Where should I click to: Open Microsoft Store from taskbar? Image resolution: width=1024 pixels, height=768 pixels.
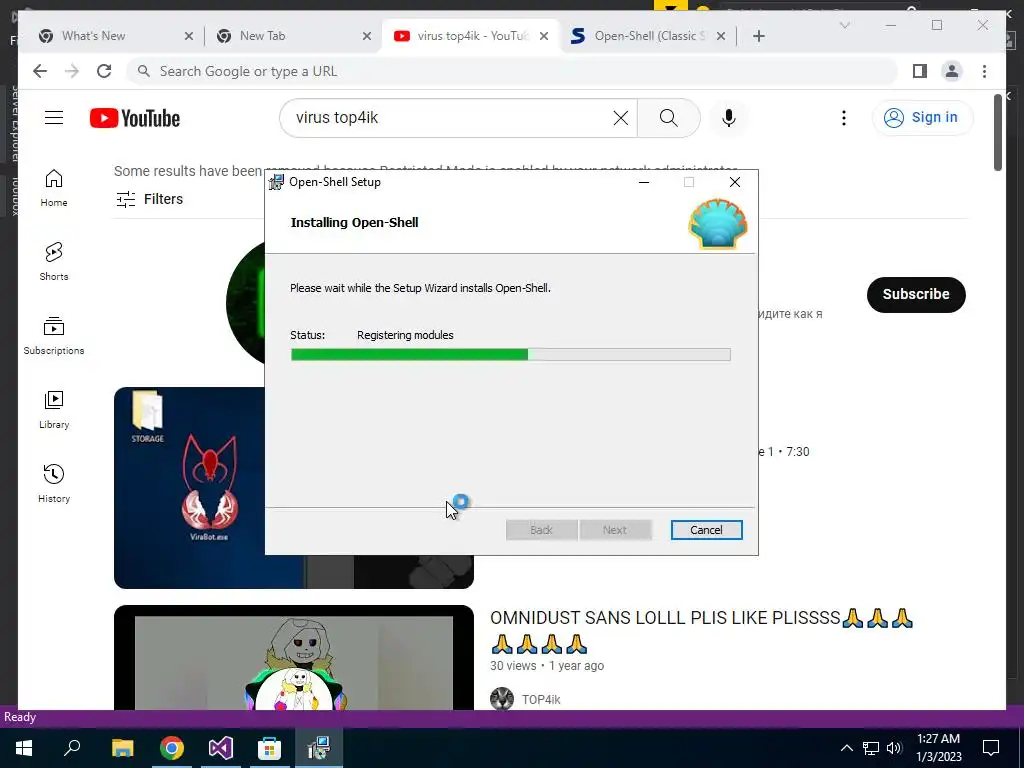[x=269, y=748]
